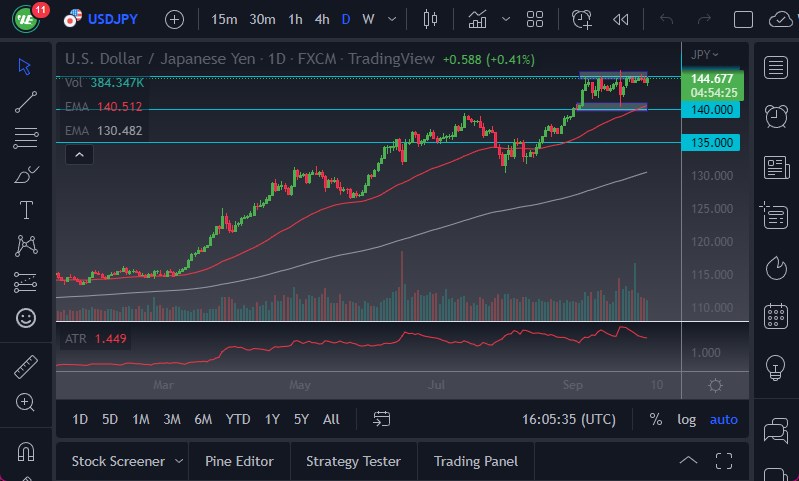Open the JPY currency dropdown

click(705, 54)
